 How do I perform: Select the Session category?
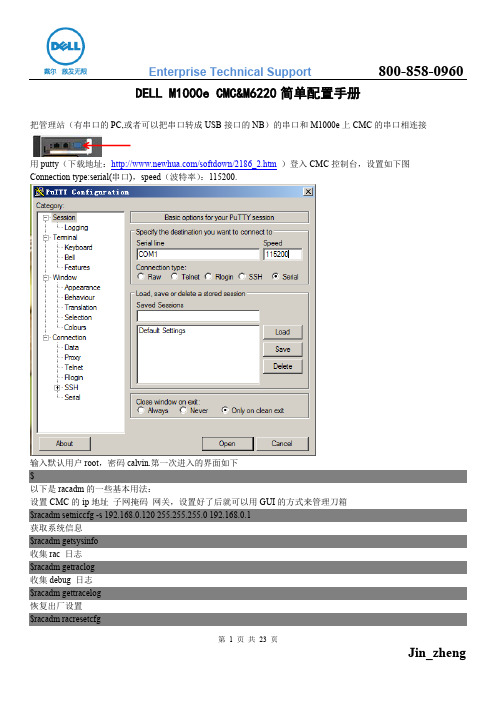pyautogui.click(x=64, y=217)
